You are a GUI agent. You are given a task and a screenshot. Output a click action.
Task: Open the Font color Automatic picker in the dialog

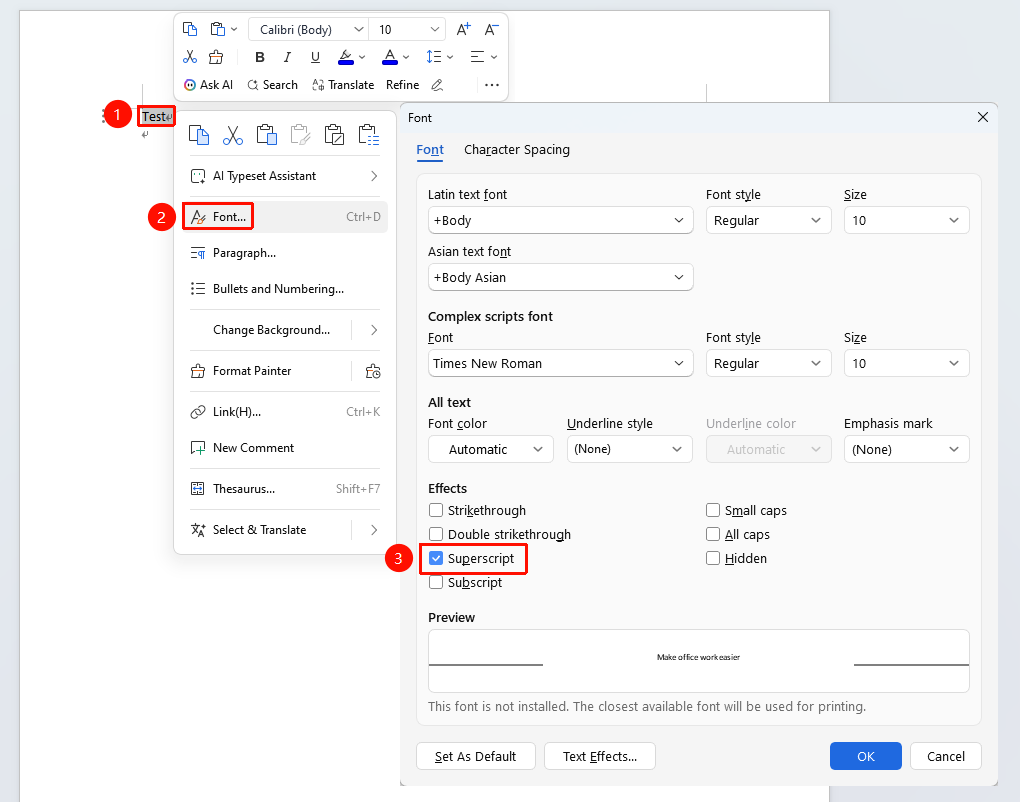(x=490, y=449)
